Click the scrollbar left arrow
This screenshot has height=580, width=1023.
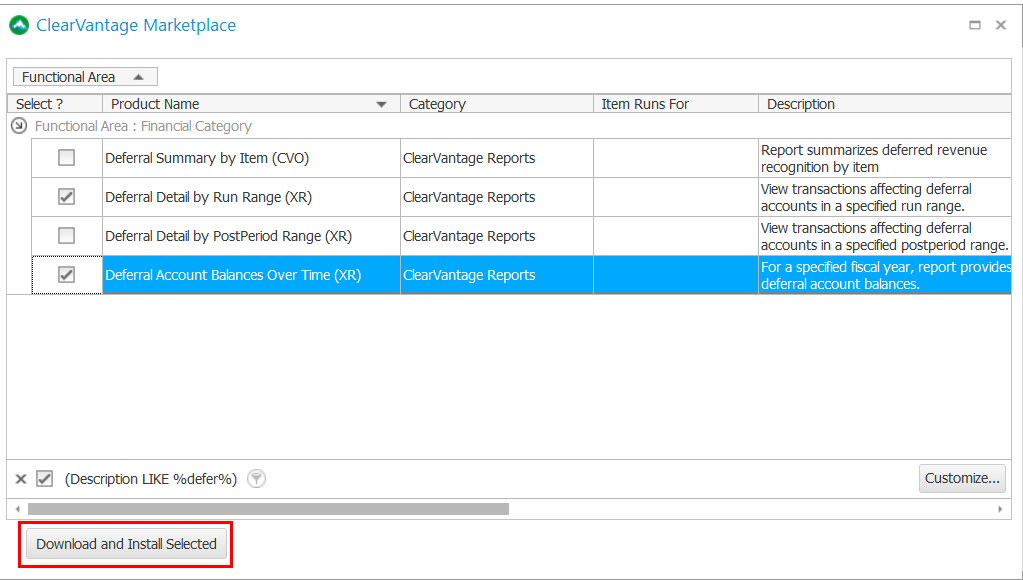click(18, 509)
